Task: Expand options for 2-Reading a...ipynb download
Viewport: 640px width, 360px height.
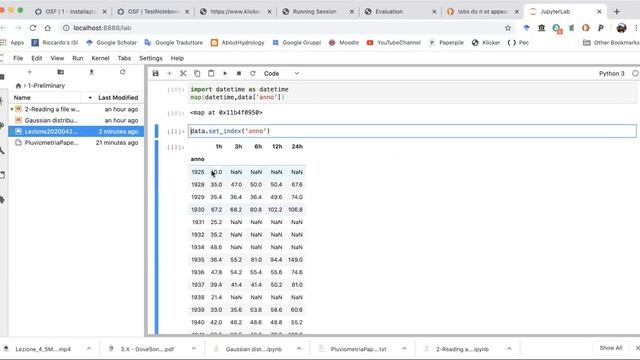Action: point(509,349)
